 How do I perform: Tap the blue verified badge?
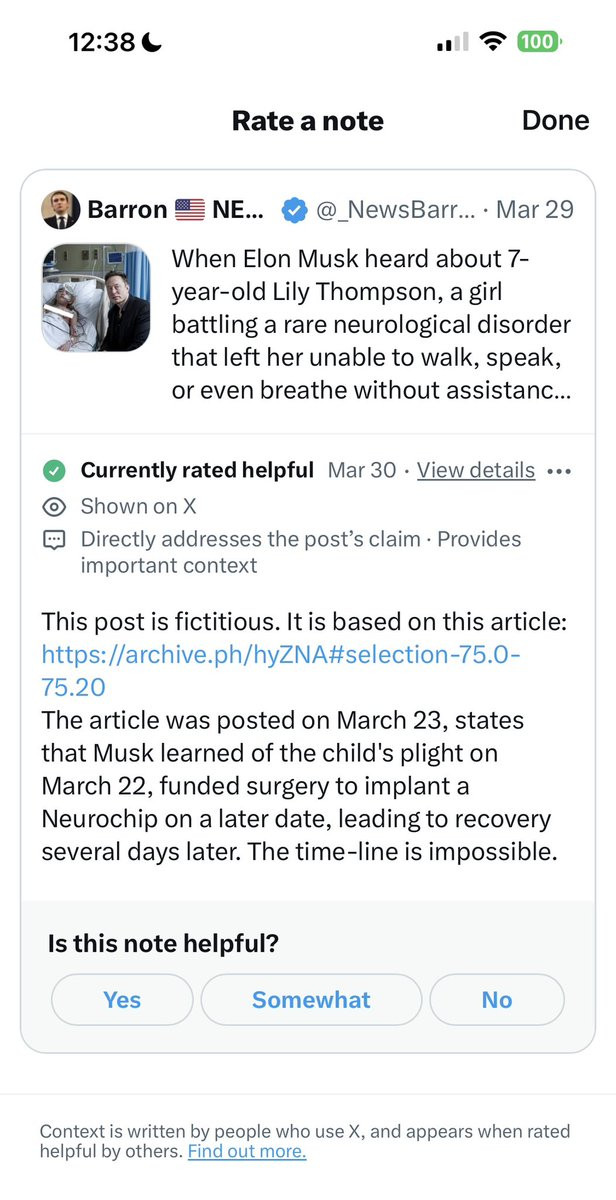coord(293,210)
